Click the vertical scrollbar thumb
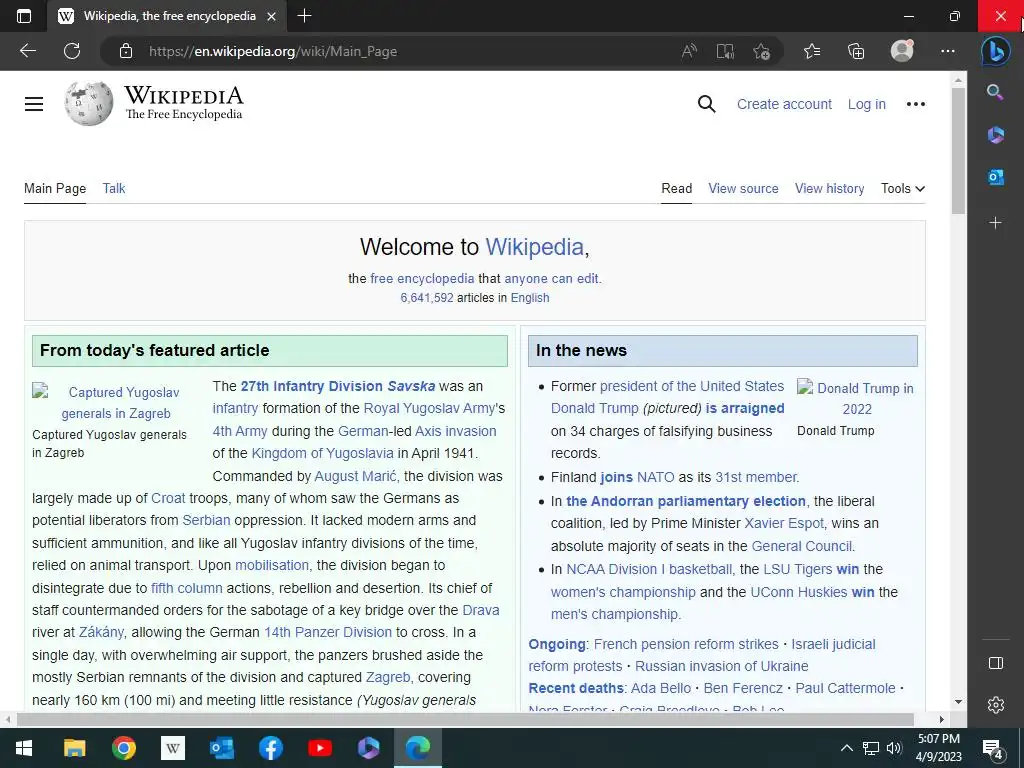The width and height of the screenshot is (1024, 768). tap(958, 152)
